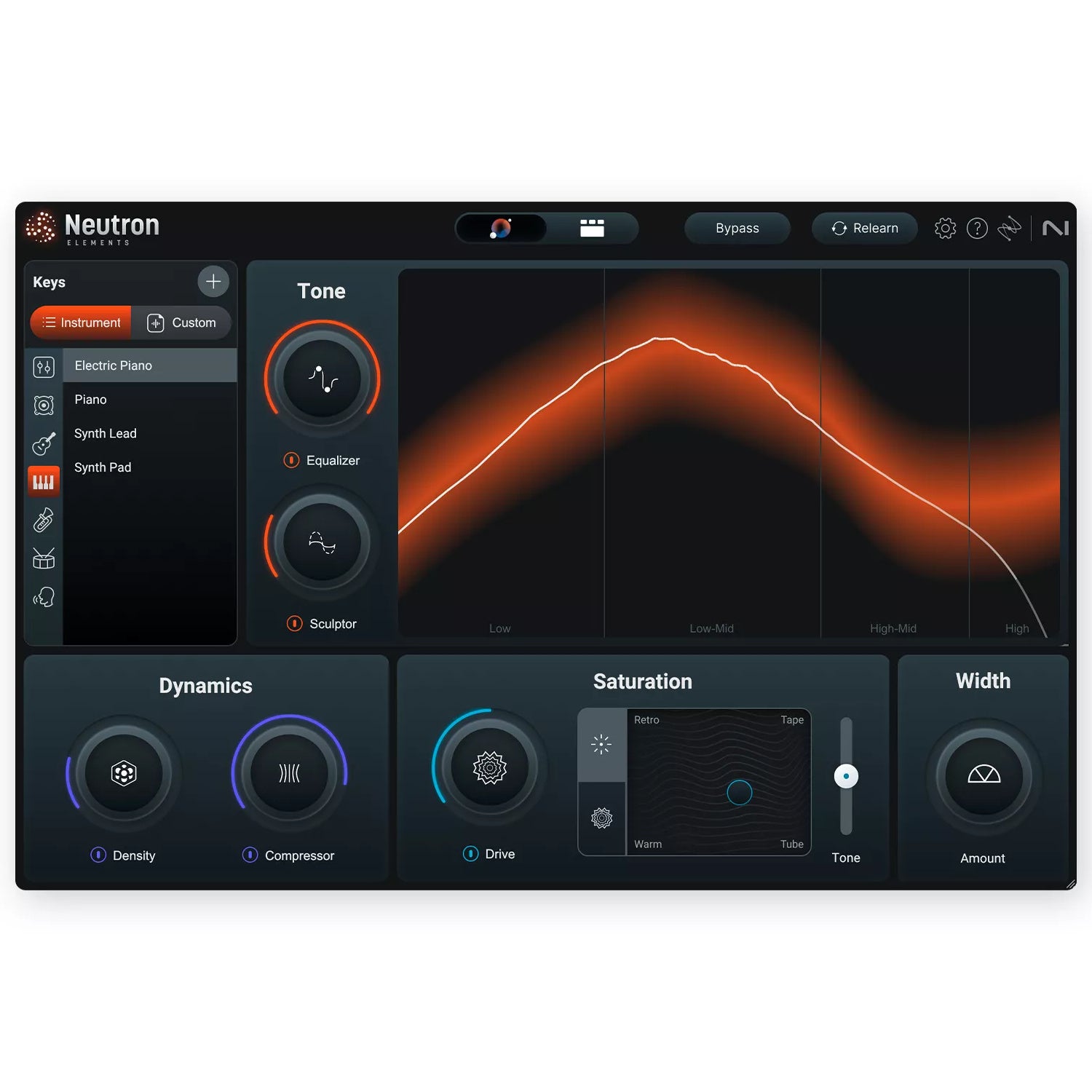
Task: Choose Synth Pad from the list
Action: (x=150, y=467)
